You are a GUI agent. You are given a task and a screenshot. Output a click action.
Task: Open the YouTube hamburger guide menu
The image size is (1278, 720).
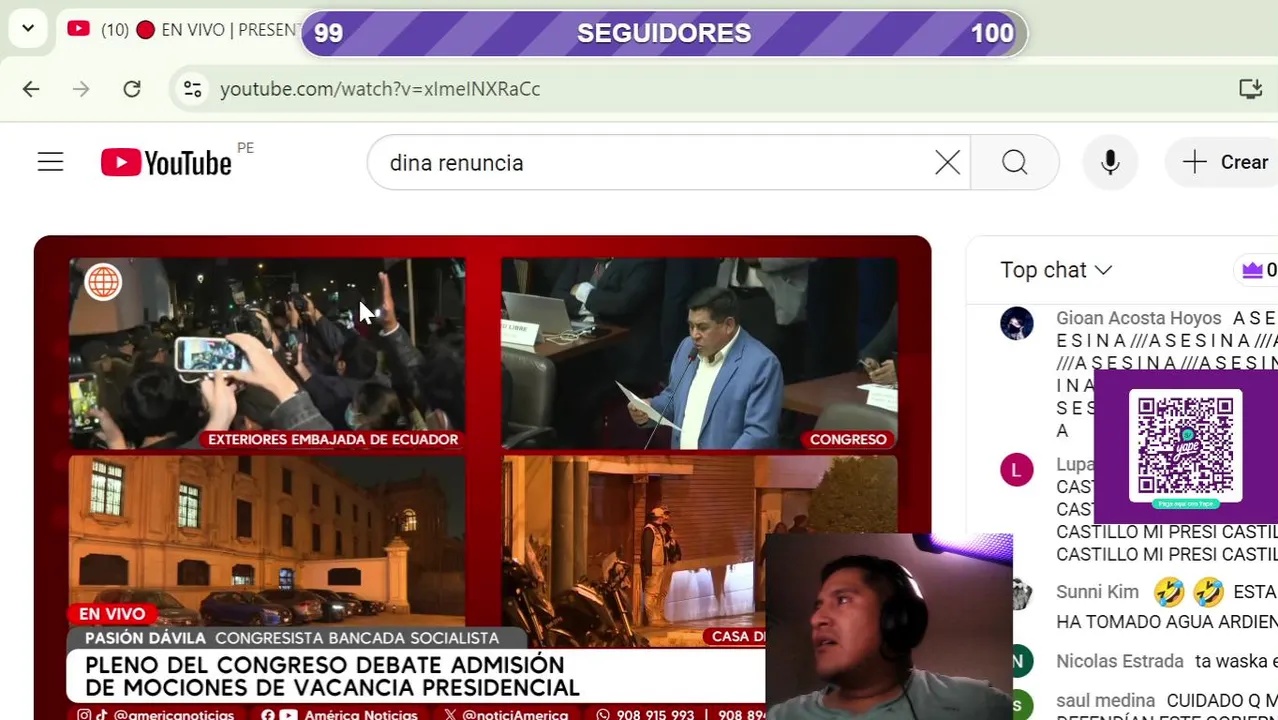click(x=50, y=162)
